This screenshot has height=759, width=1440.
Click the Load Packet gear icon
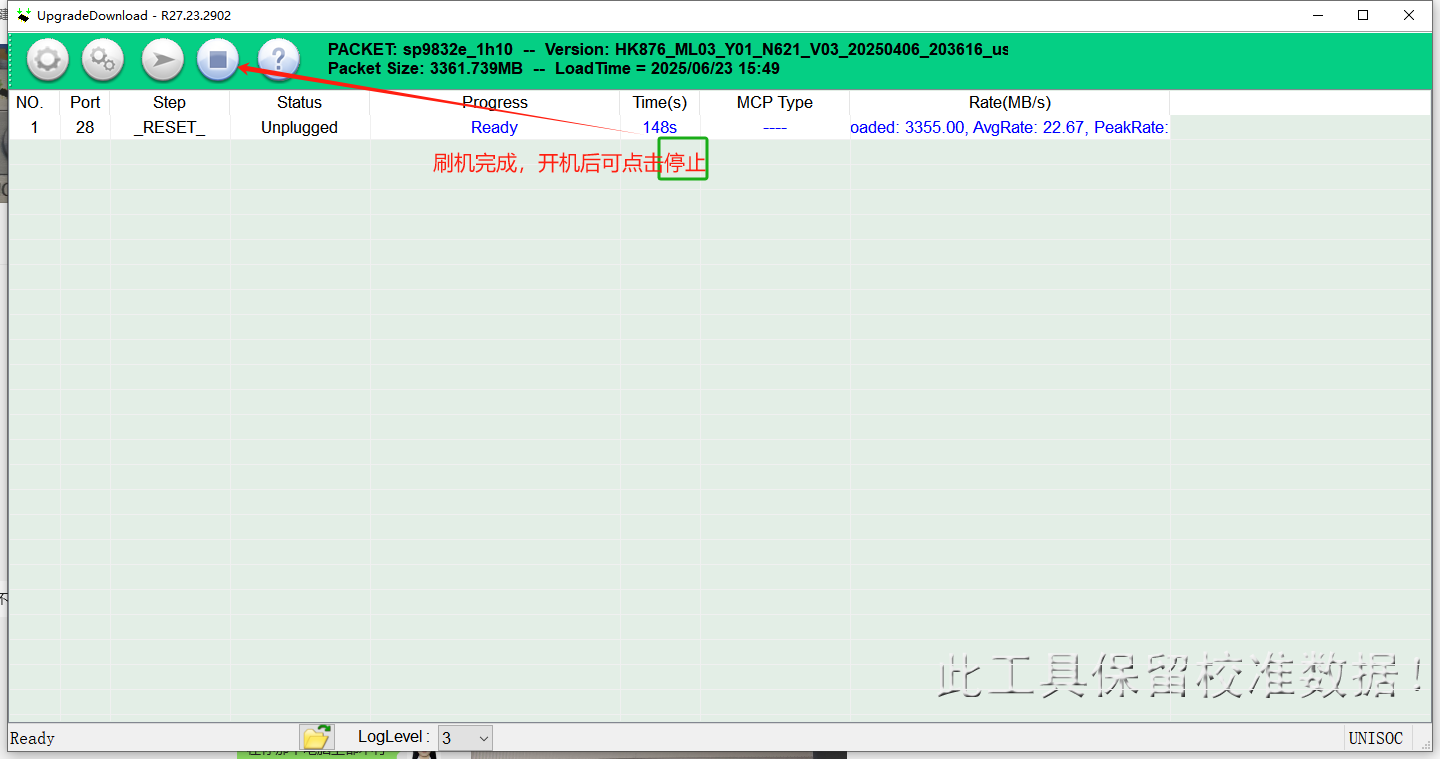click(47, 61)
